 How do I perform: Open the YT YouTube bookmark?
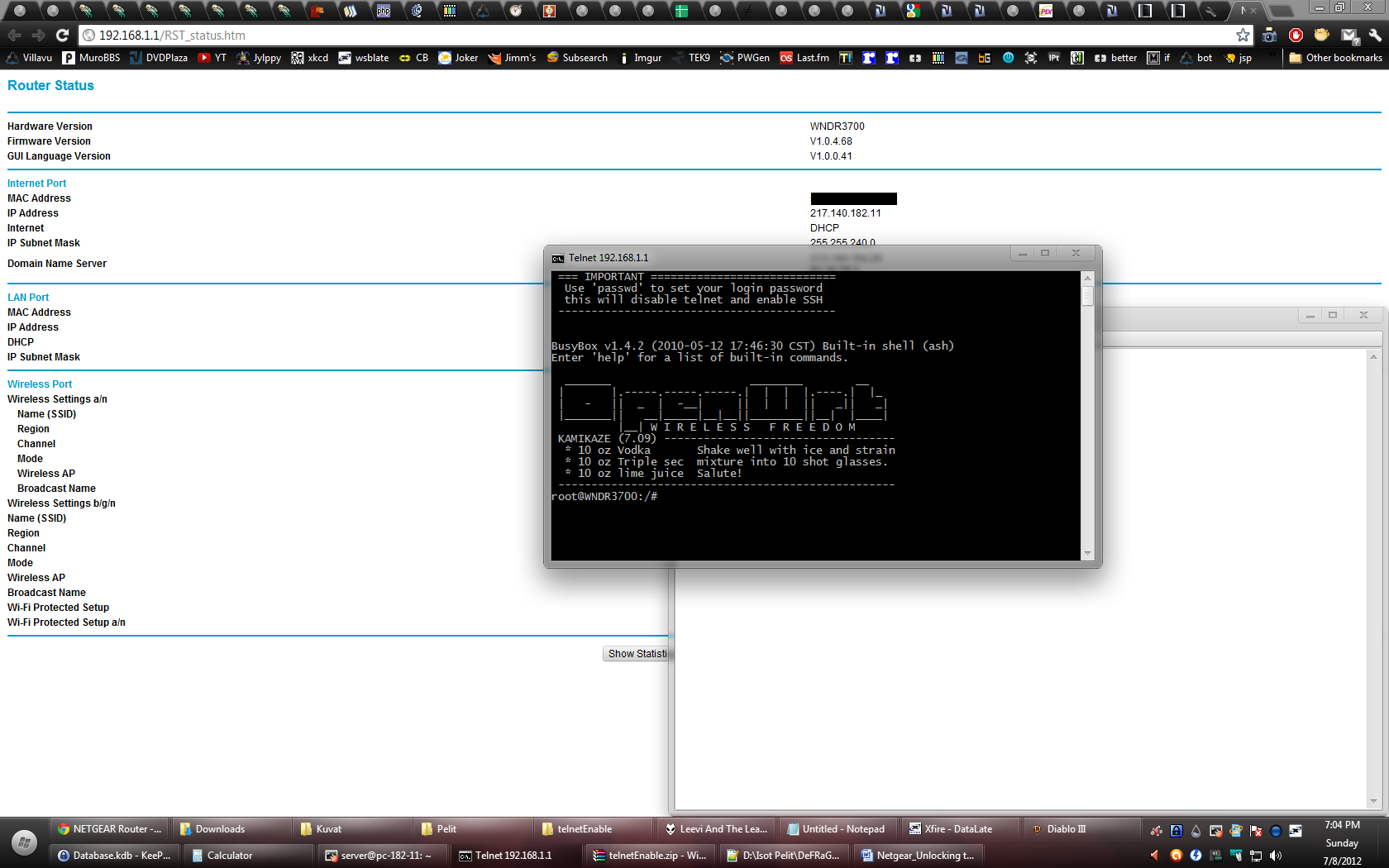[212, 58]
